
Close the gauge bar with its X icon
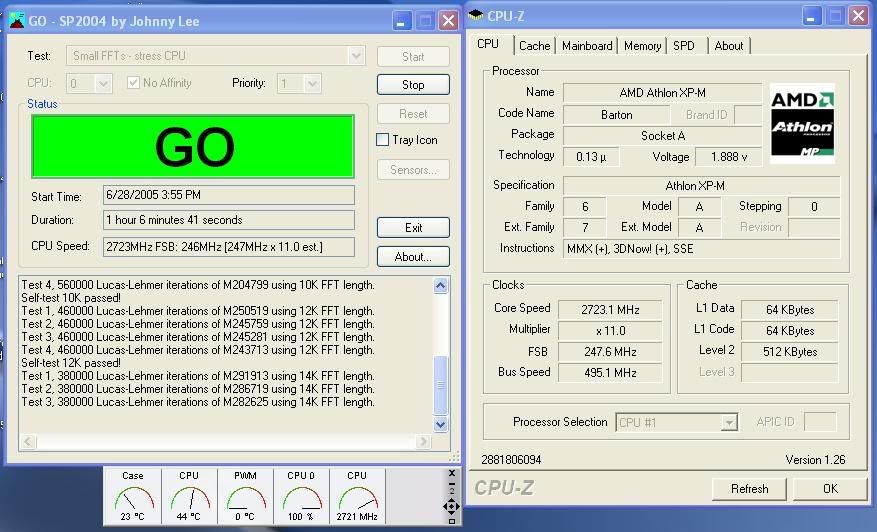[x=452, y=473]
